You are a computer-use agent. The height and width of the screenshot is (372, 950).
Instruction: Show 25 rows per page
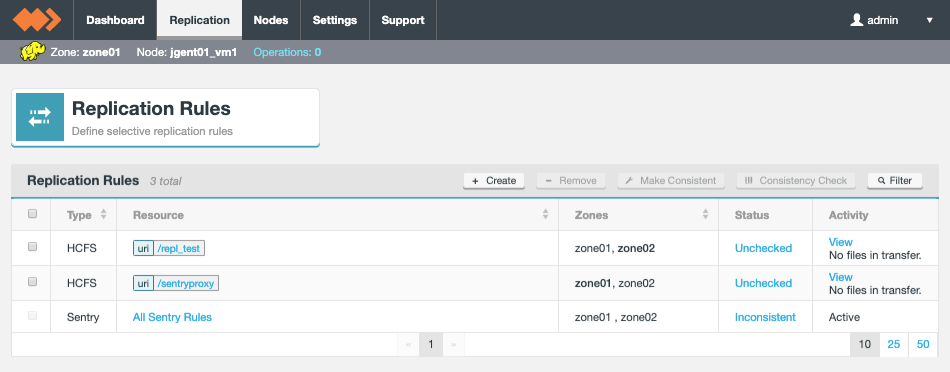894,345
